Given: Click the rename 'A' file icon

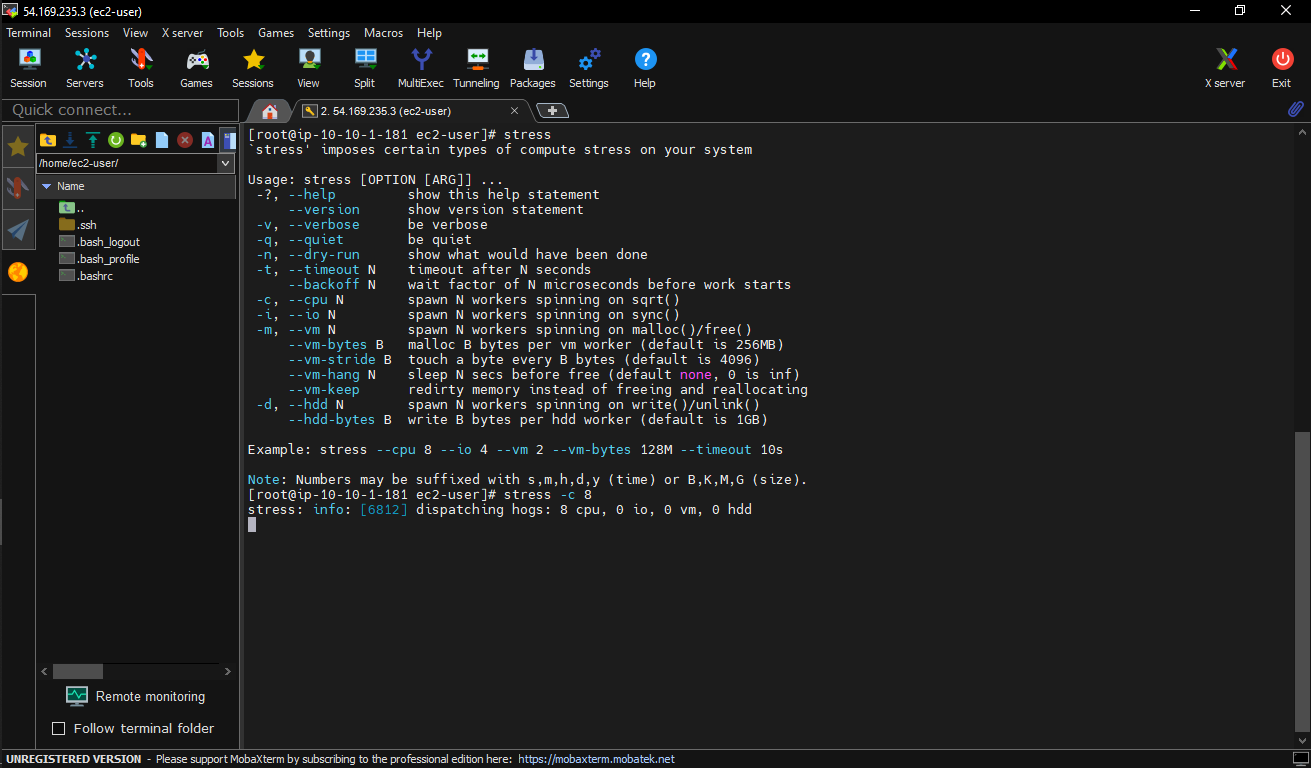Looking at the screenshot, I should click(208, 140).
